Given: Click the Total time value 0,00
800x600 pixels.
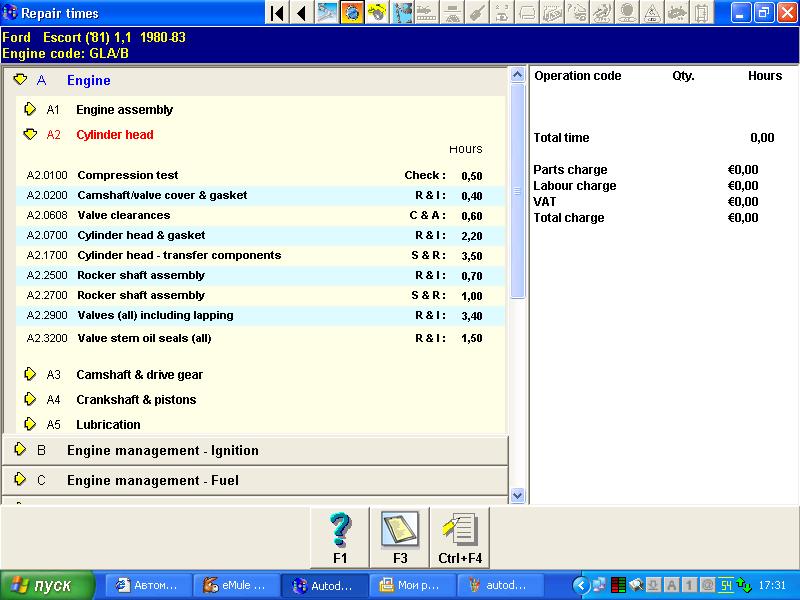Looking at the screenshot, I should (762, 138).
